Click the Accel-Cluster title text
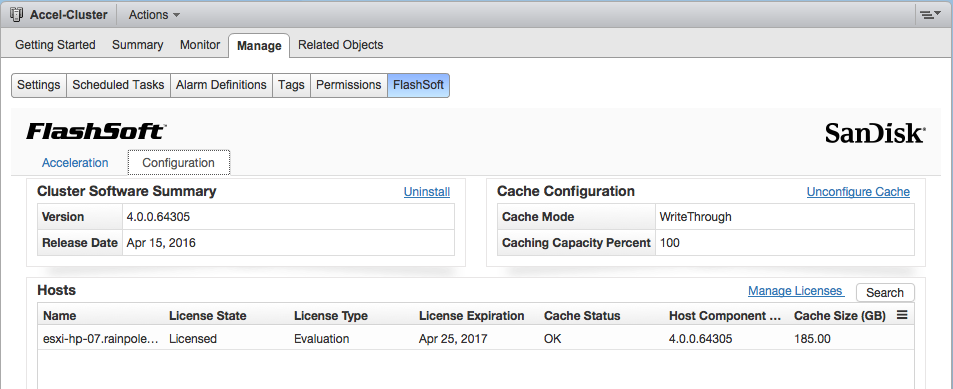 [68, 15]
